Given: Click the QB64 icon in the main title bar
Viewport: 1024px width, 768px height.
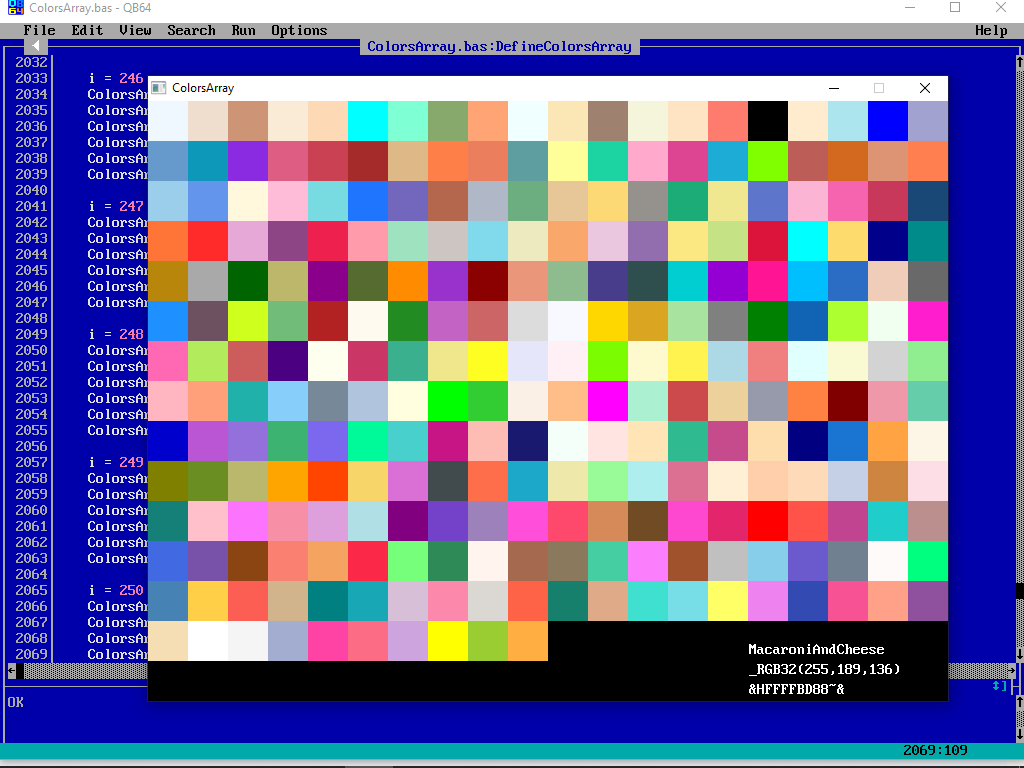Looking at the screenshot, I should [x=15, y=8].
